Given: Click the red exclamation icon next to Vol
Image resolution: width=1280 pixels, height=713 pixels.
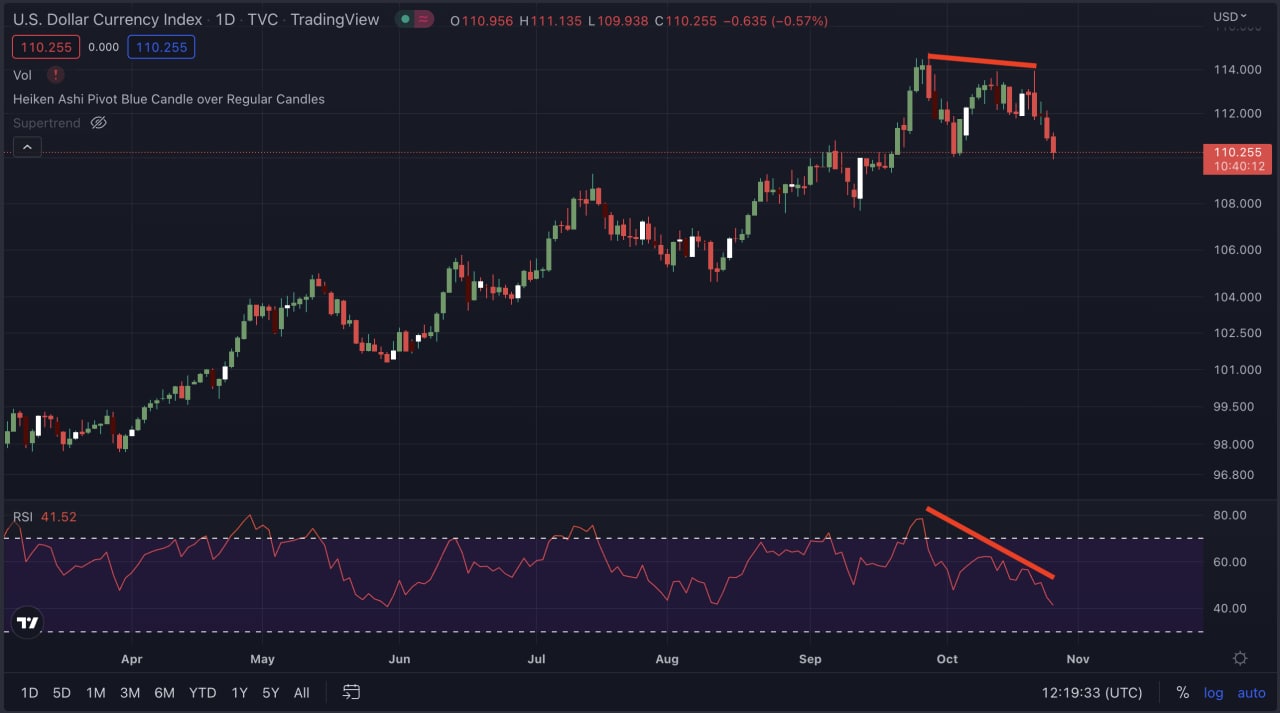Looking at the screenshot, I should click(x=55, y=75).
